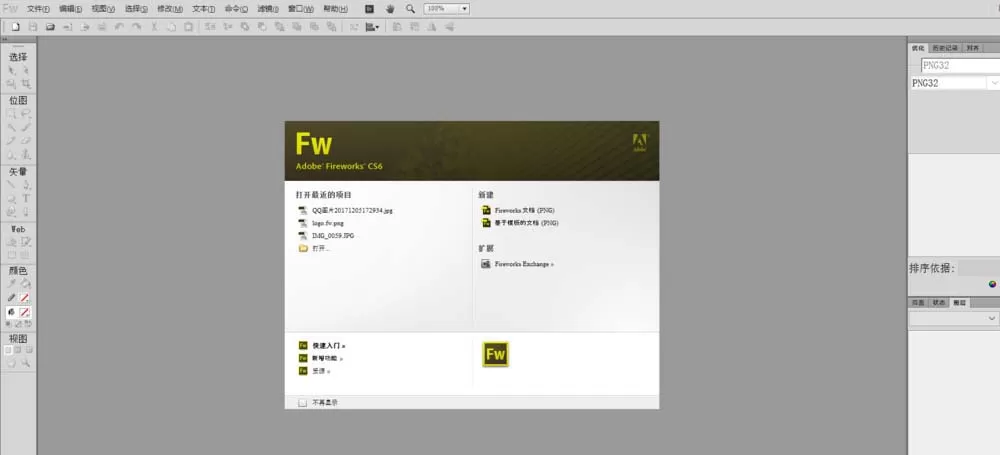Select the bitmap Marquee tool
This screenshot has height=455, width=1000.
(11, 114)
